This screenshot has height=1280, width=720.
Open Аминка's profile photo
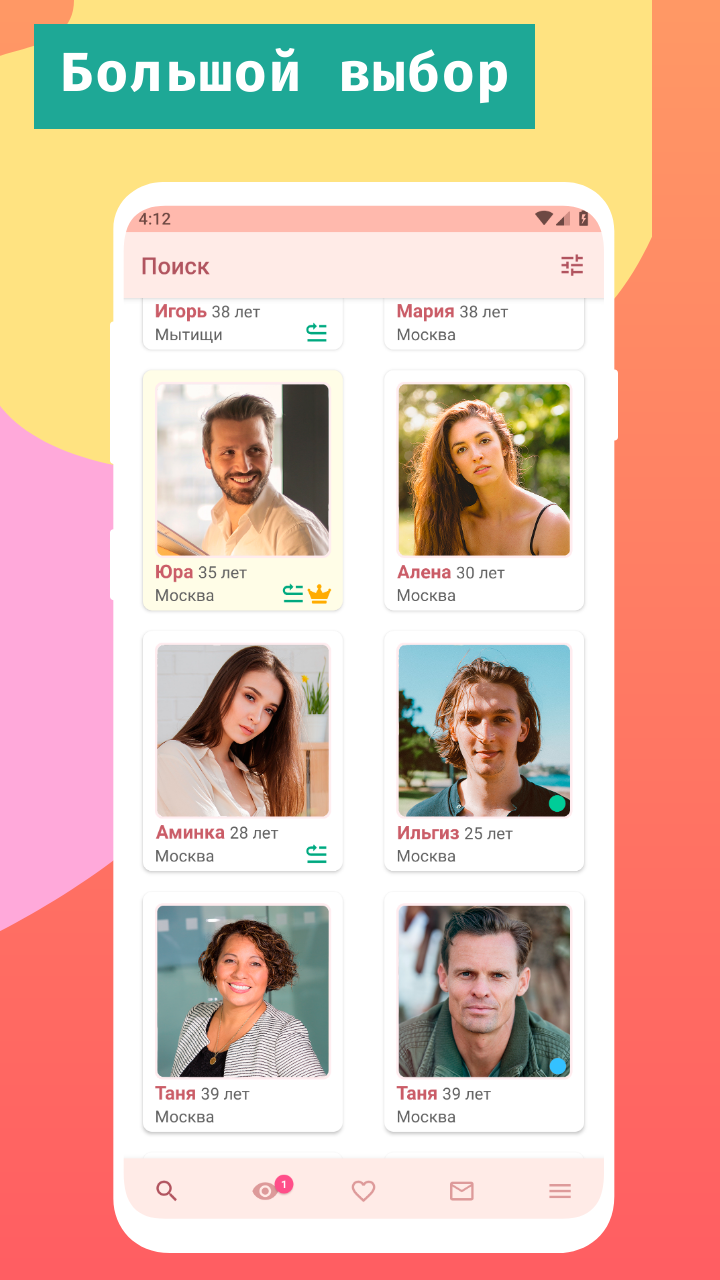[243, 731]
